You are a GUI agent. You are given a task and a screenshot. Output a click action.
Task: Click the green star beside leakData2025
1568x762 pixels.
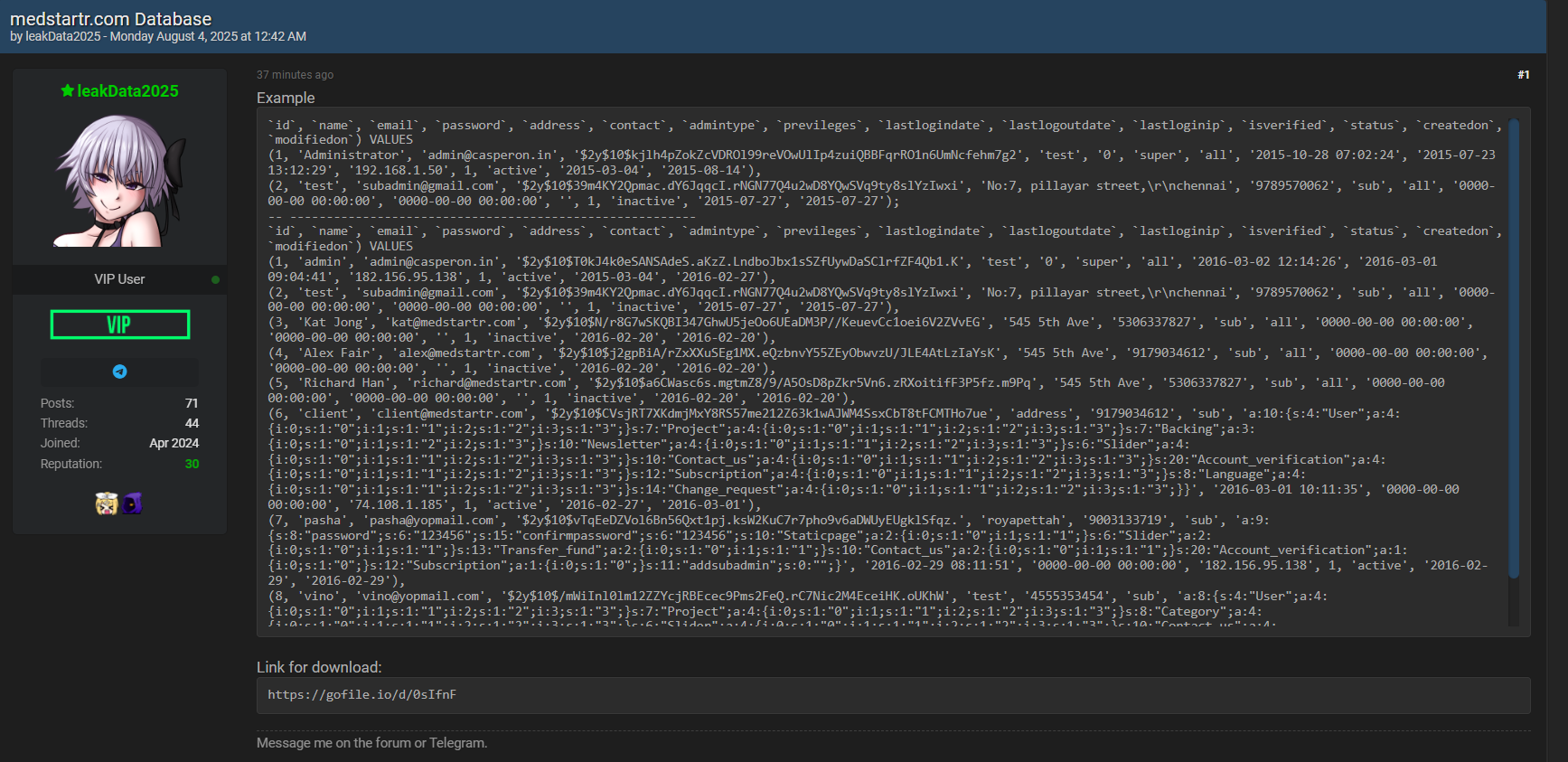[x=67, y=90]
